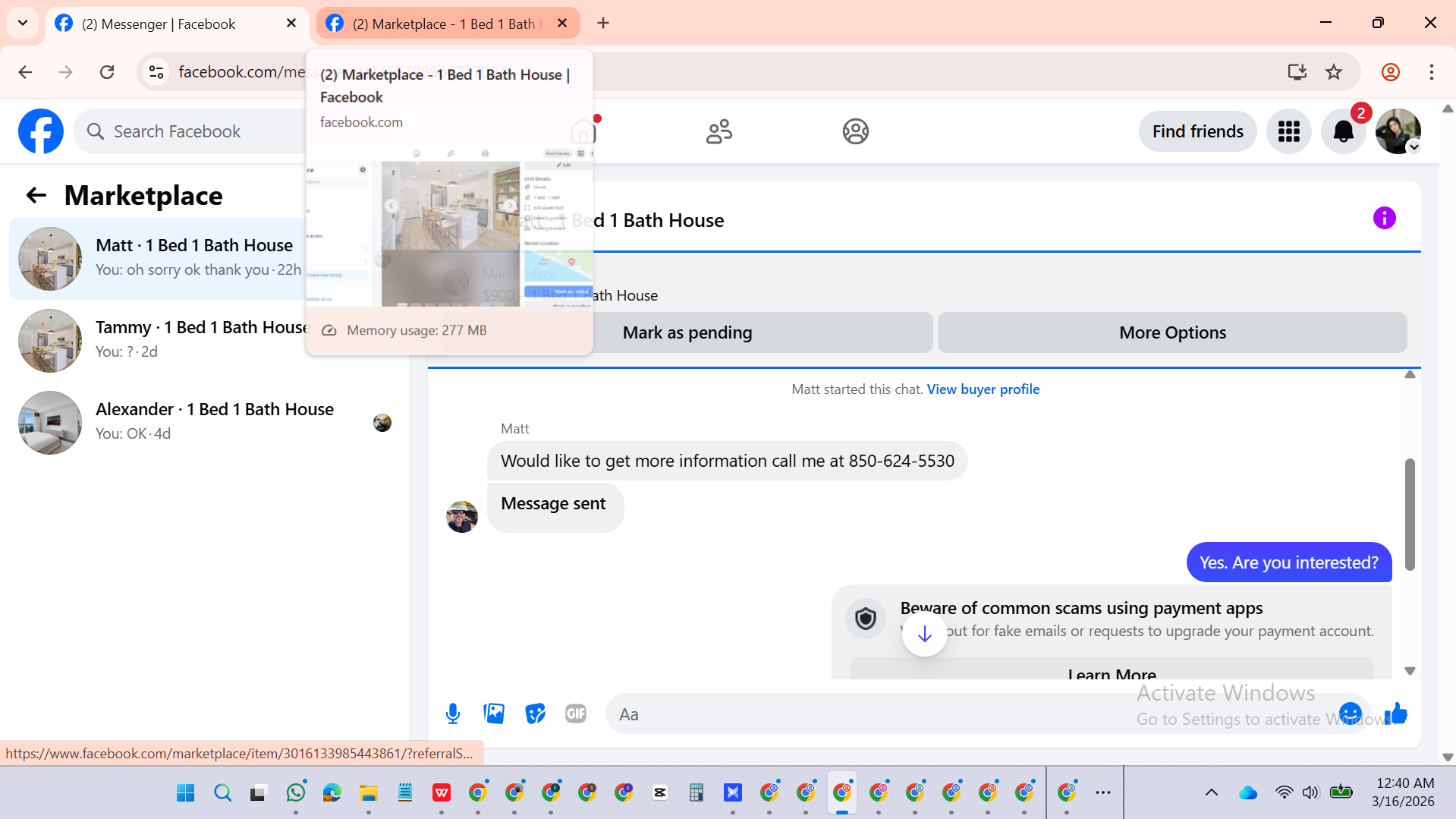Open WhatsApp from taskbar
The height and width of the screenshot is (819, 1456).
[296, 793]
